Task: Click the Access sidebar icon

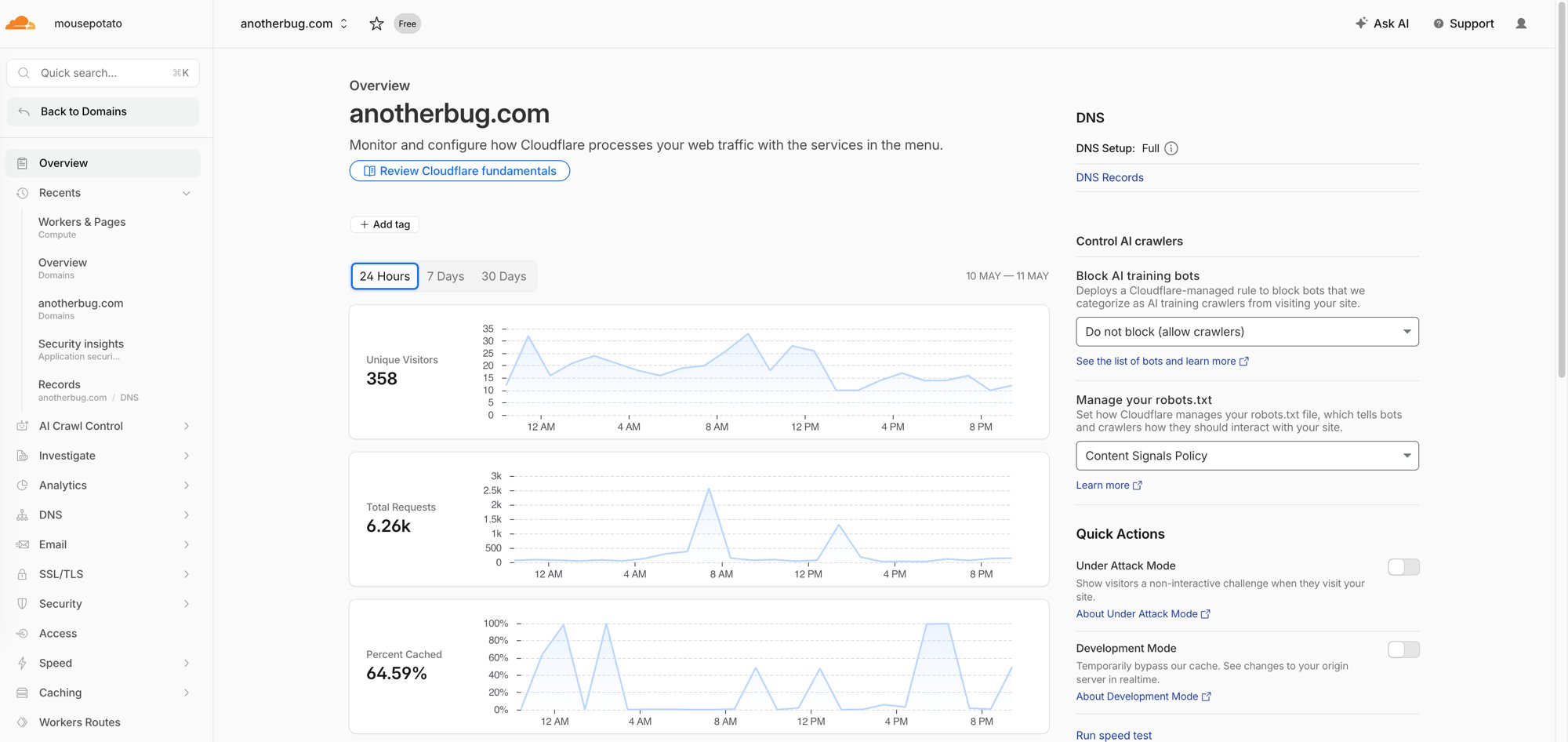Action: tap(23, 634)
